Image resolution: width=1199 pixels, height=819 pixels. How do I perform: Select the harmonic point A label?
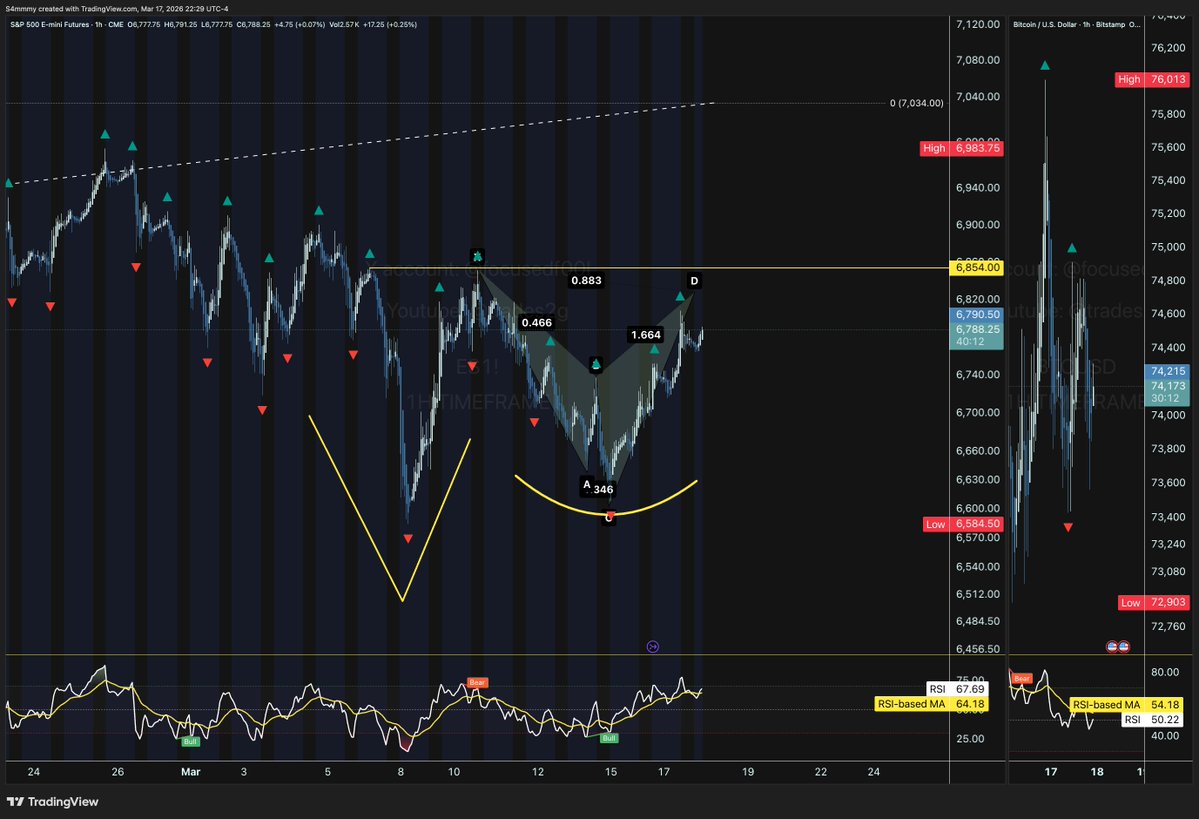587,484
